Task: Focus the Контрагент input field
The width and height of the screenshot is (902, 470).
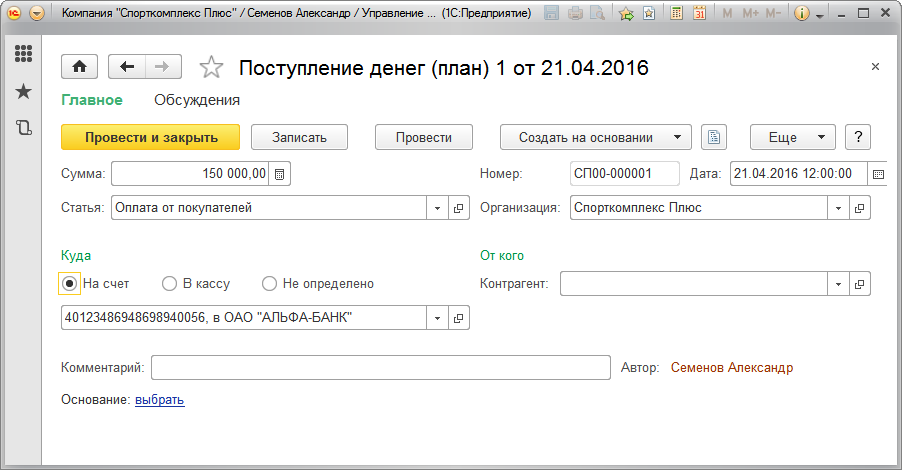Action: pos(694,284)
